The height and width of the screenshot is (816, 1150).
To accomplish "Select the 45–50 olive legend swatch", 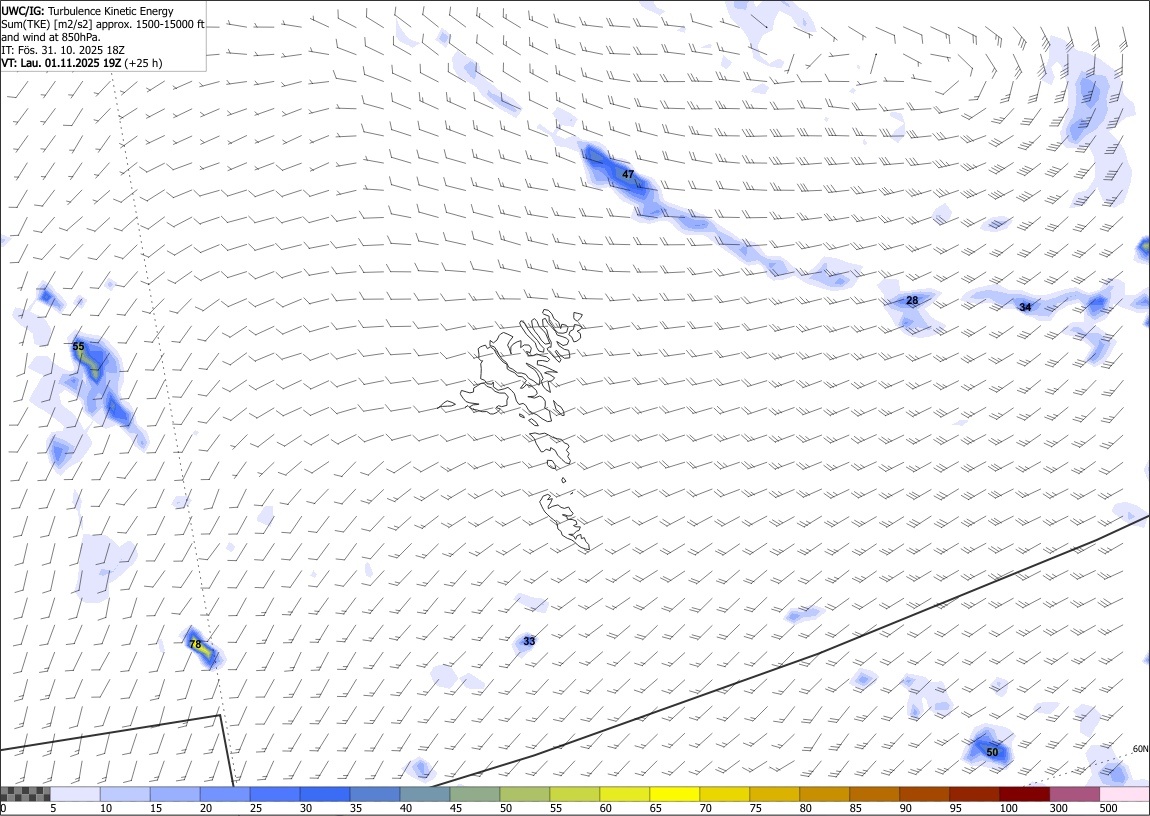I will coord(475,794).
